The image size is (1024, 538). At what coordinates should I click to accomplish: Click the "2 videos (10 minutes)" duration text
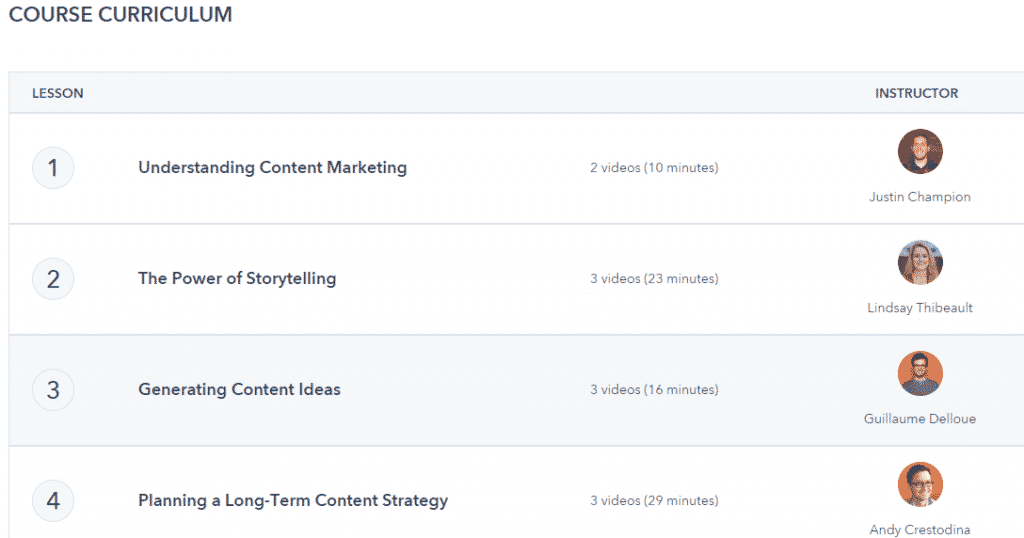(654, 168)
